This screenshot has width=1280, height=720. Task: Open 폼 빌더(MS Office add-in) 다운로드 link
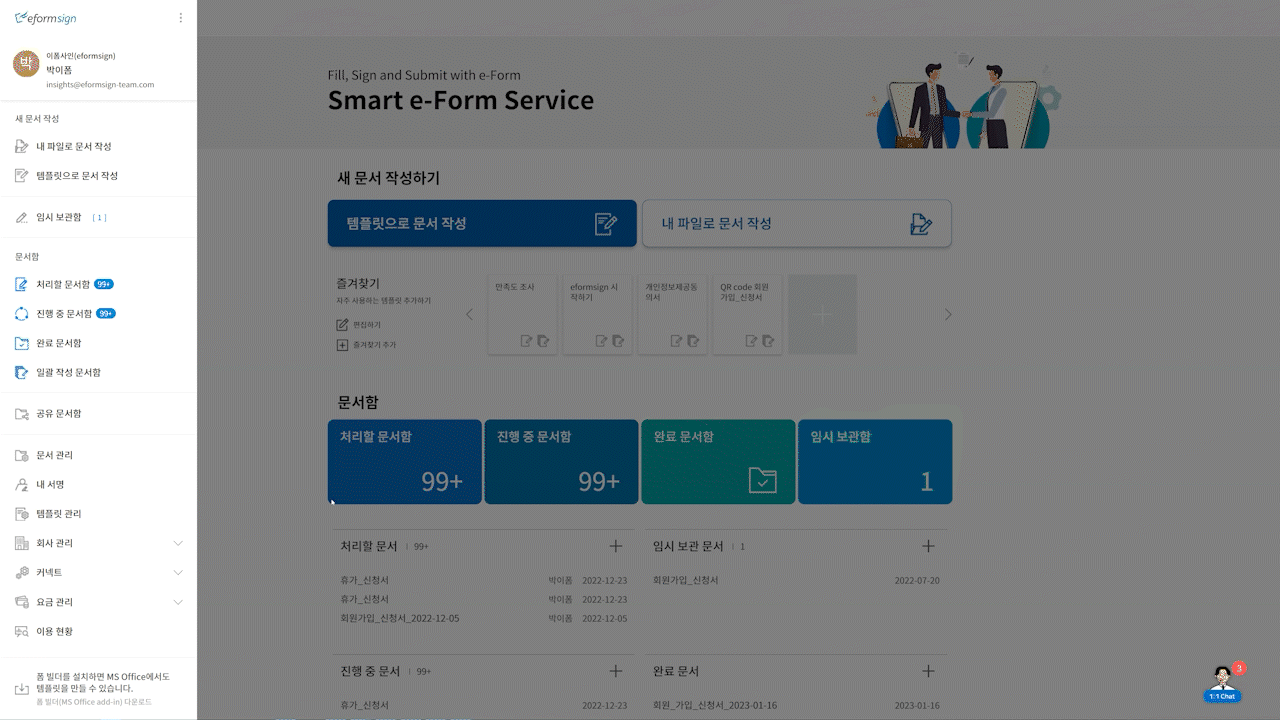(94, 702)
